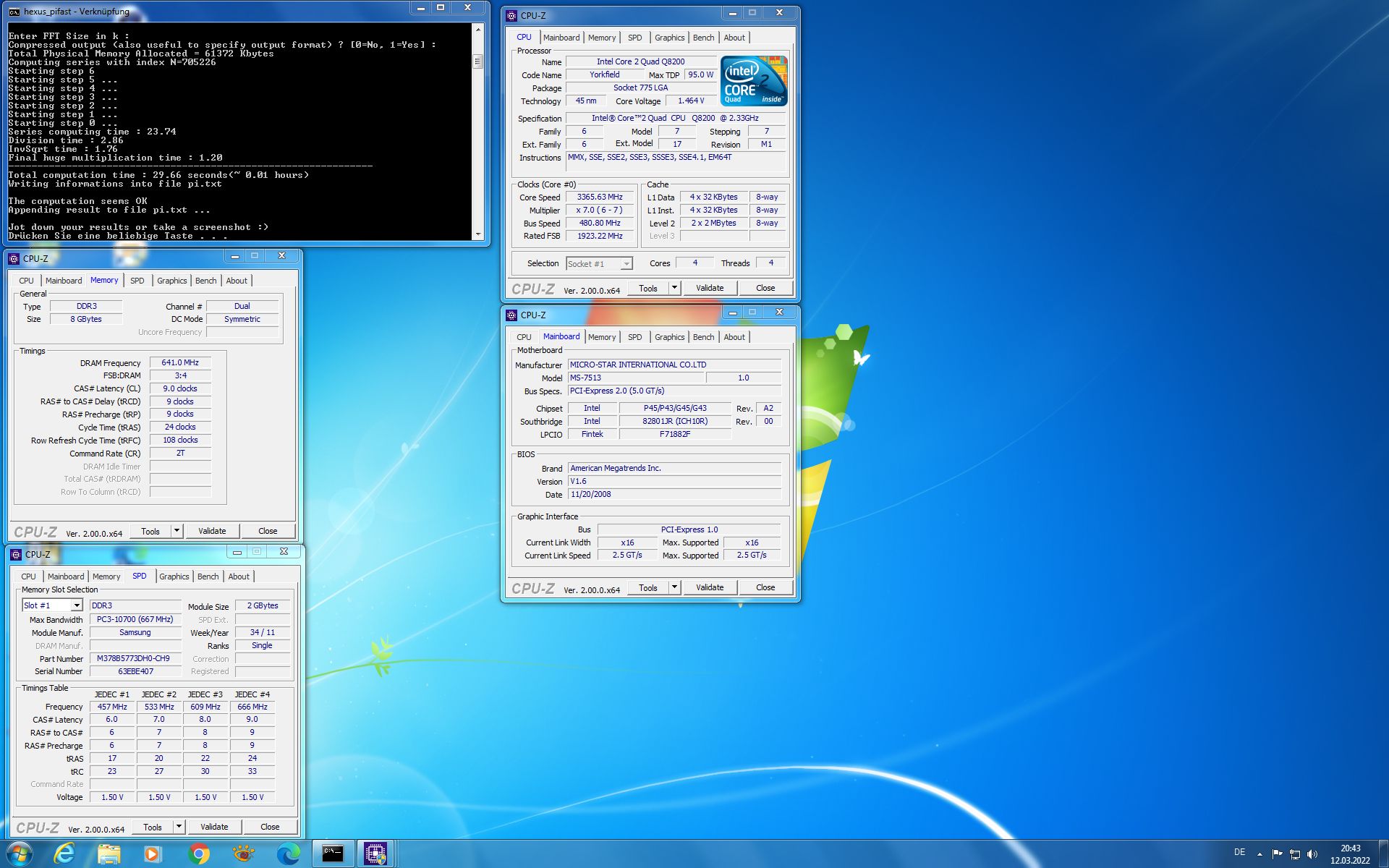Open Bench tab in SPD CPU-Z window
The width and height of the screenshot is (1389, 868).
click(x=208, y=576)
